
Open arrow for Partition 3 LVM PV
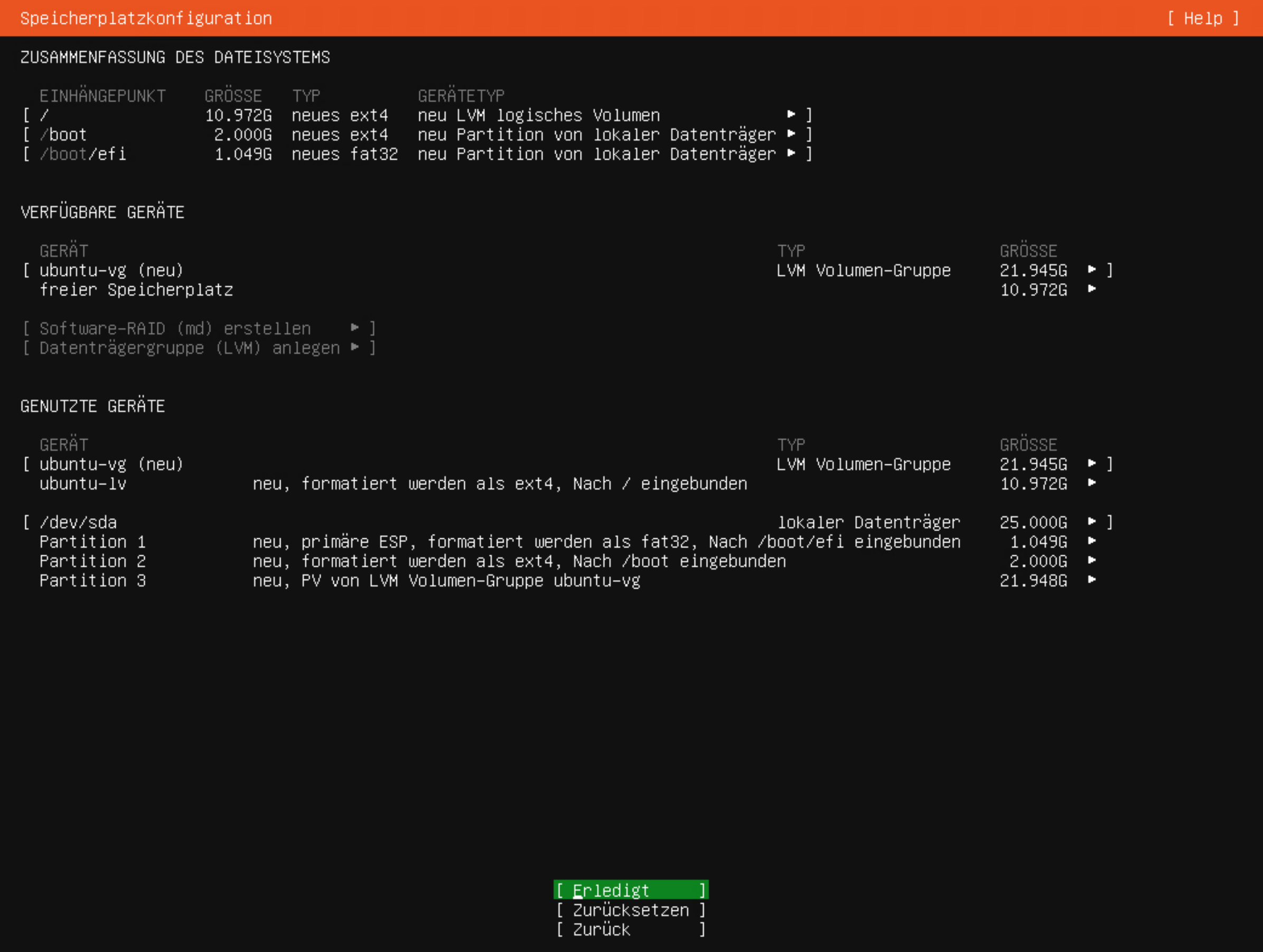point(1092,580)
